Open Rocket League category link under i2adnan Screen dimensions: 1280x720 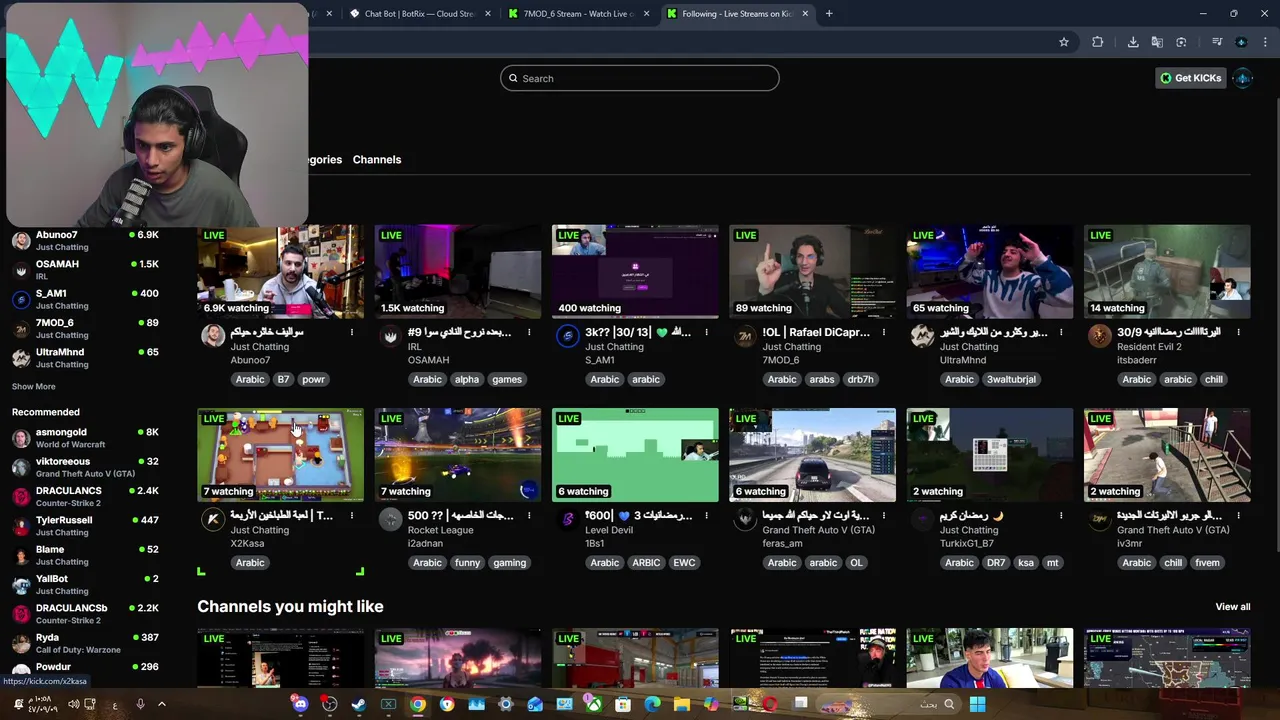(440, 530)
